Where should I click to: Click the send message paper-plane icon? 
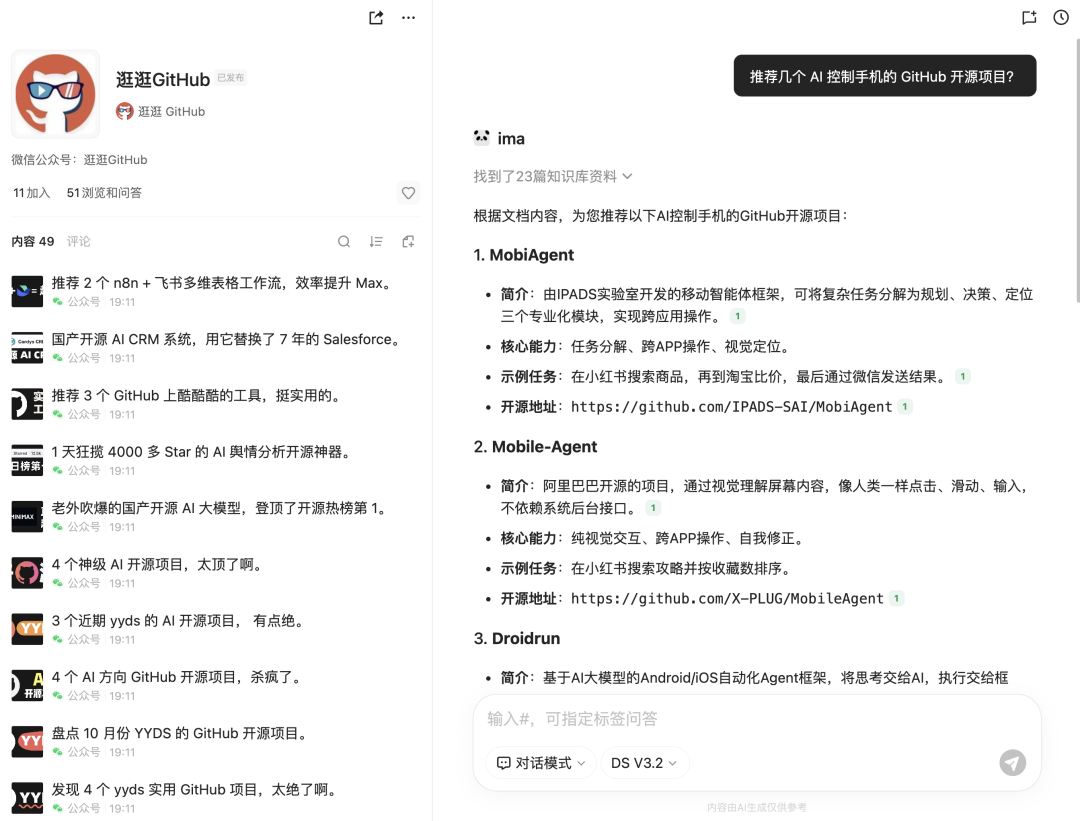(x=1012, y=762)
